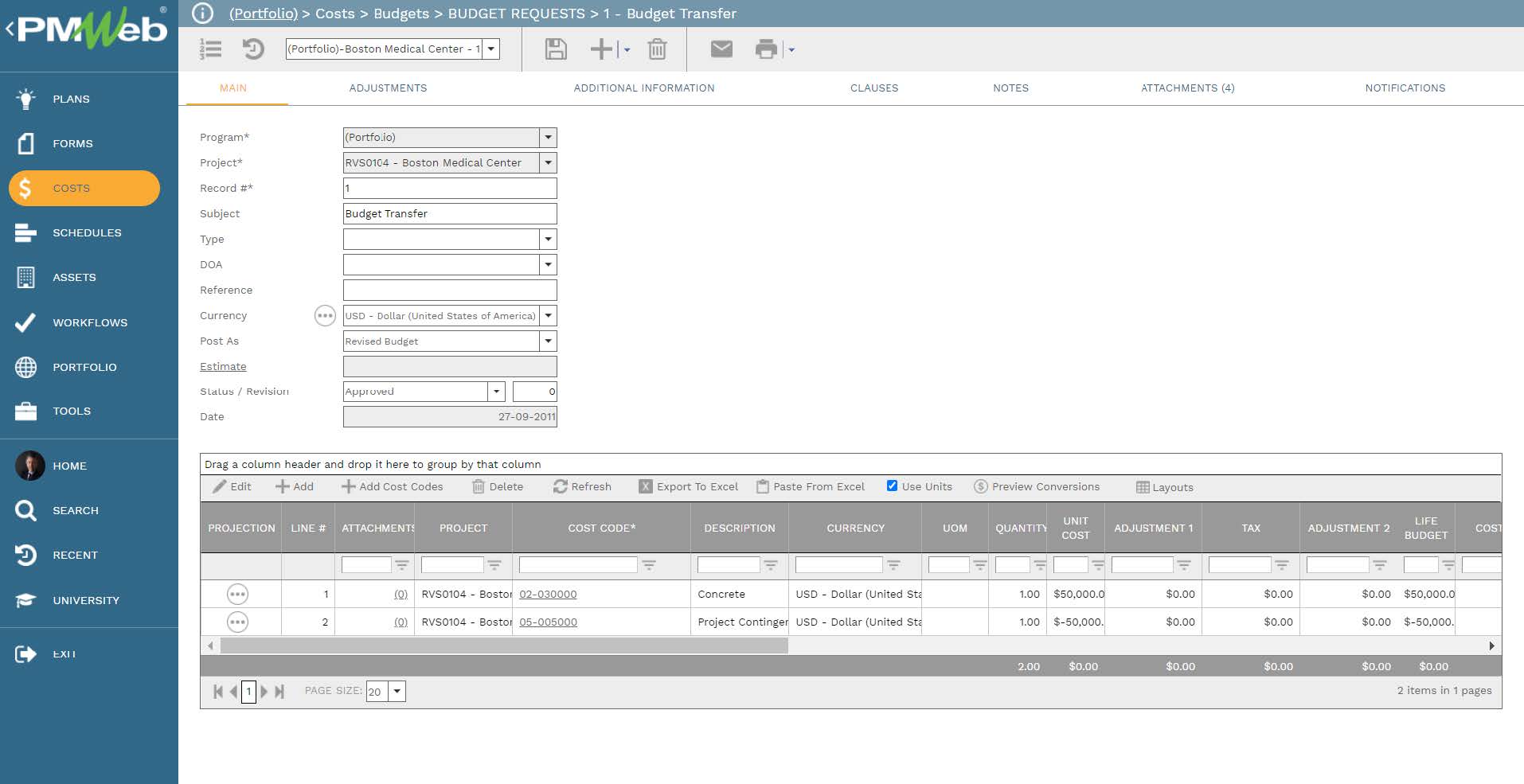This screenshot has width=1524, height=784.
Task: Click the Save floppy disk icon
Action: (555, 49)
